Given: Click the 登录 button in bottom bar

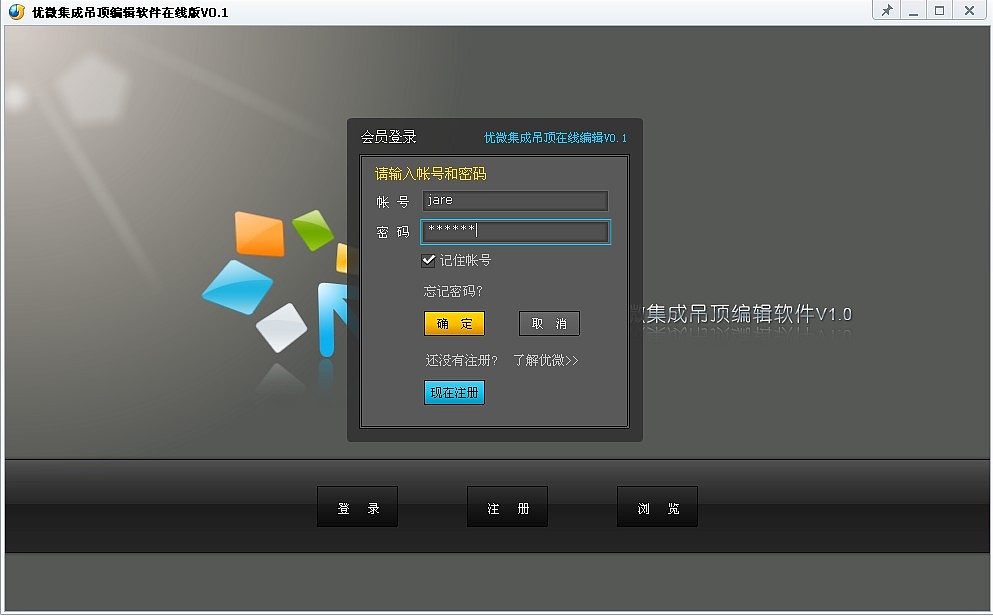Looking at the screenshot, I should point(357,506).
